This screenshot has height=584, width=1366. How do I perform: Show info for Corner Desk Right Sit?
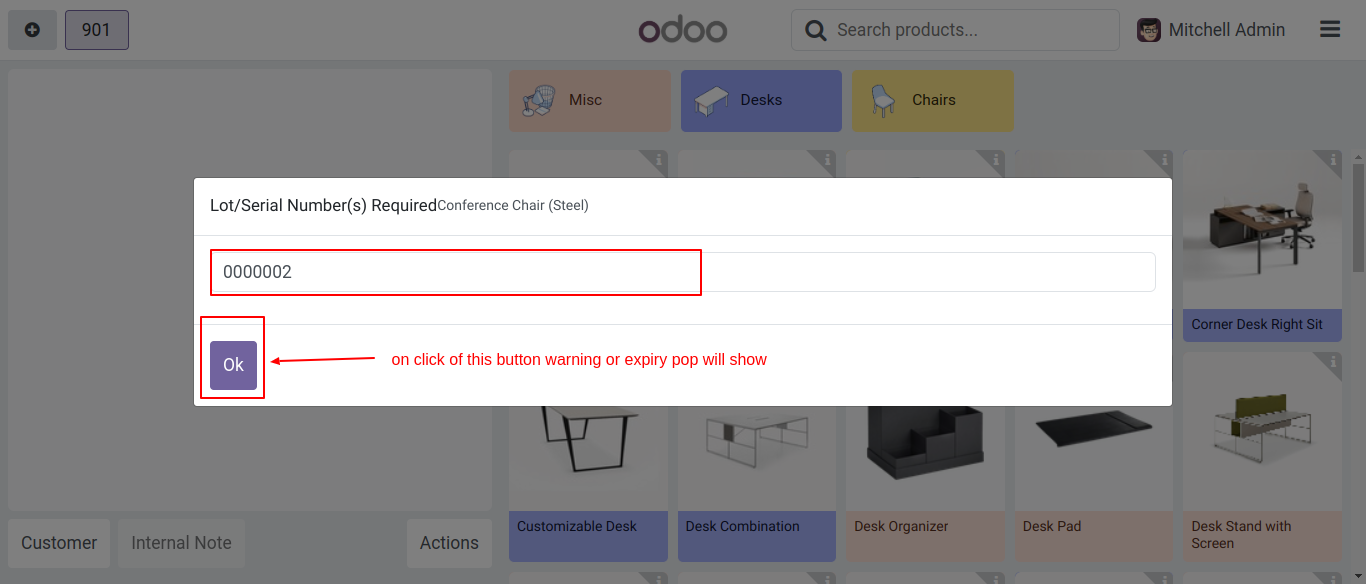[1332, 160]
